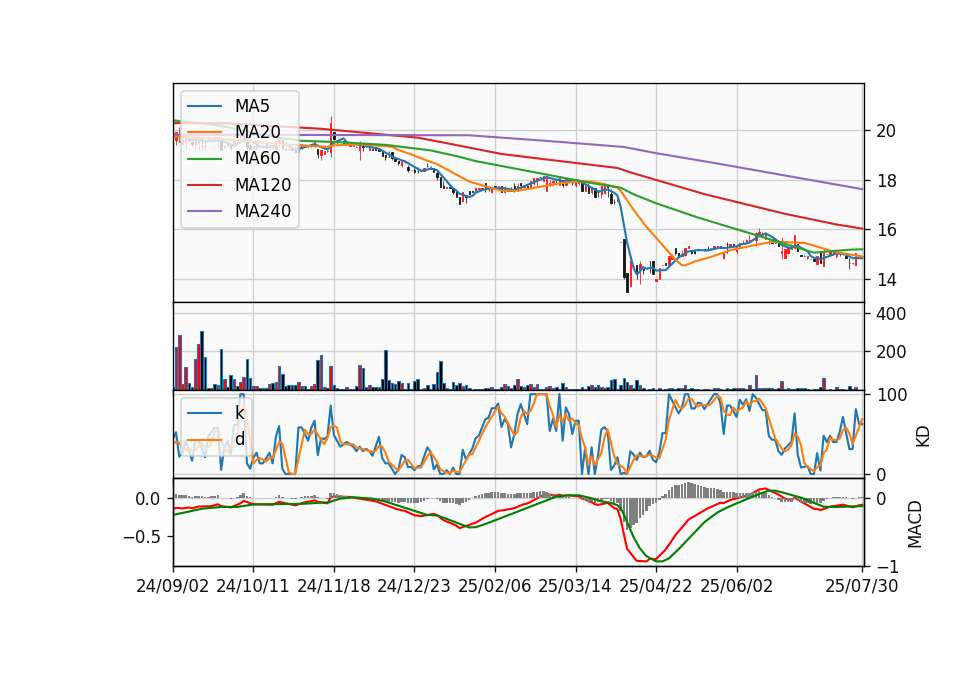The height and width of the screenshot is (690, 960).
Task: Click the 25/03/14 date label
Action: (575, 586)
